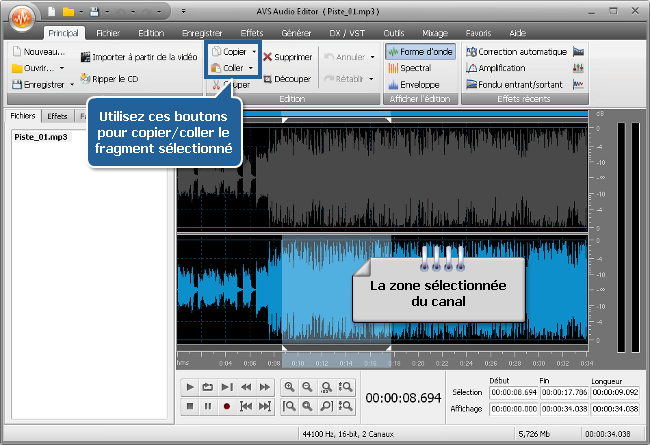Open the Ouvrir dropdown arrow
This screenshot has height=445, width=650.
click(62, 68)
